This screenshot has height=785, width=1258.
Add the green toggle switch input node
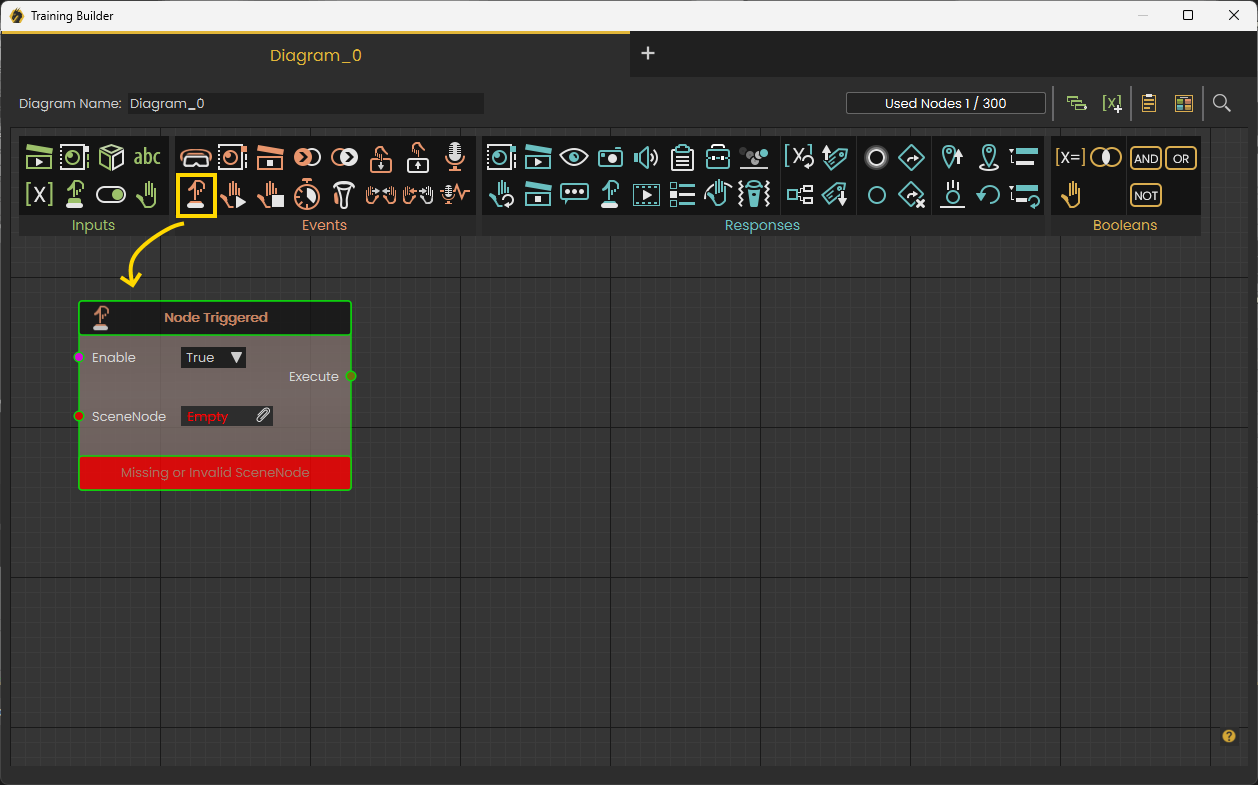(111, 194)
